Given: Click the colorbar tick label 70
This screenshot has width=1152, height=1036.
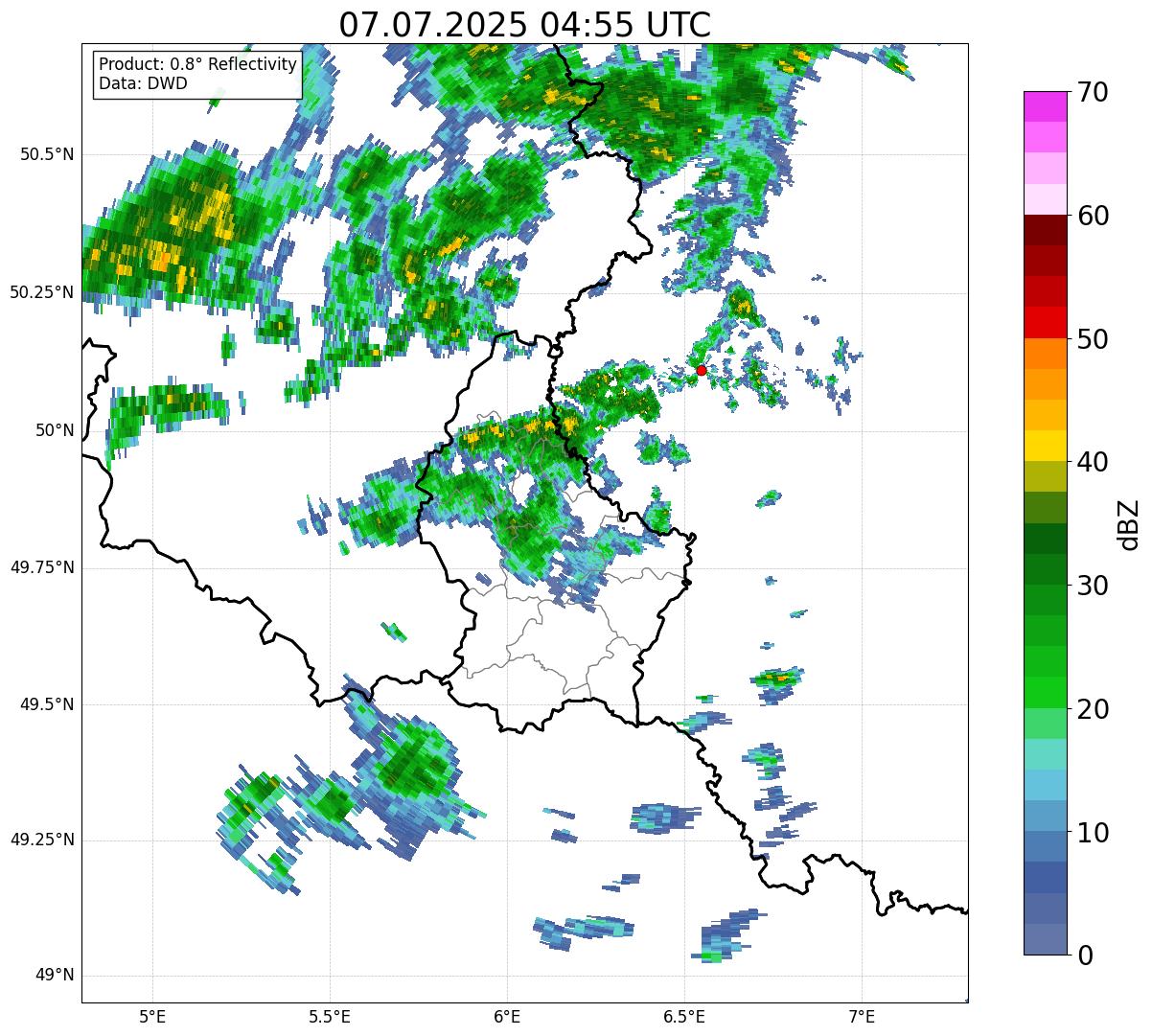Looking at the screenshot, I should (1092, 92).
